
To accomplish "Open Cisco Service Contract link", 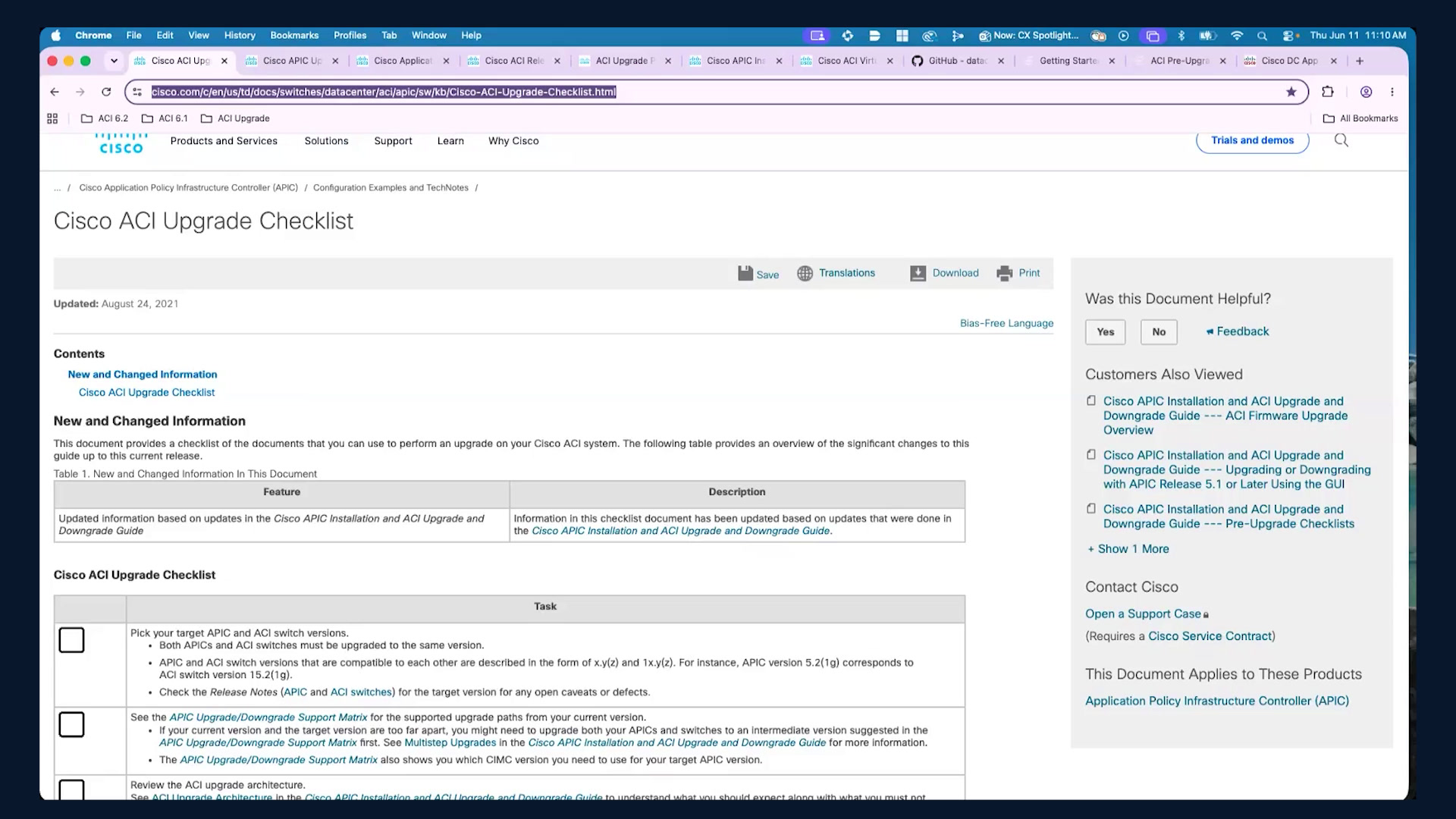I will click(1210, 636).
